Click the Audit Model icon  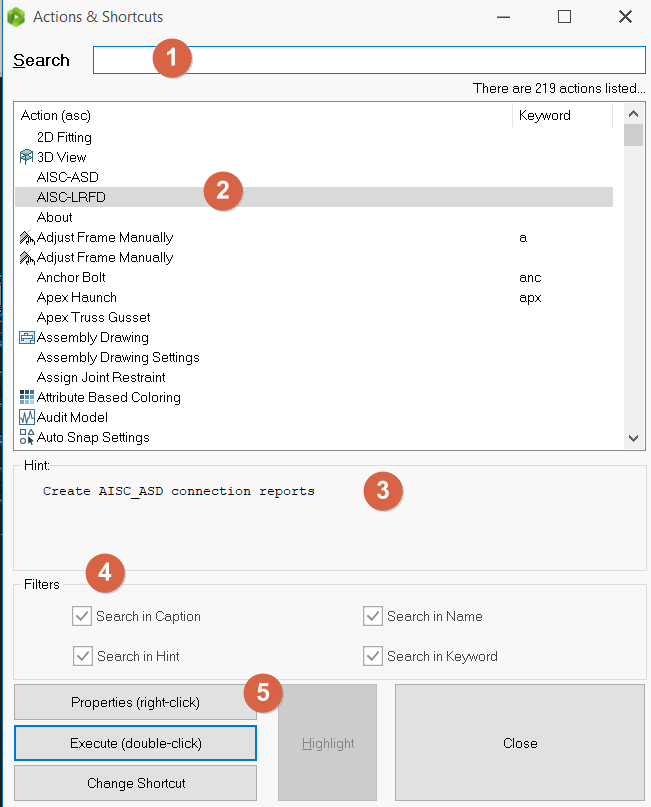point(26,417)
